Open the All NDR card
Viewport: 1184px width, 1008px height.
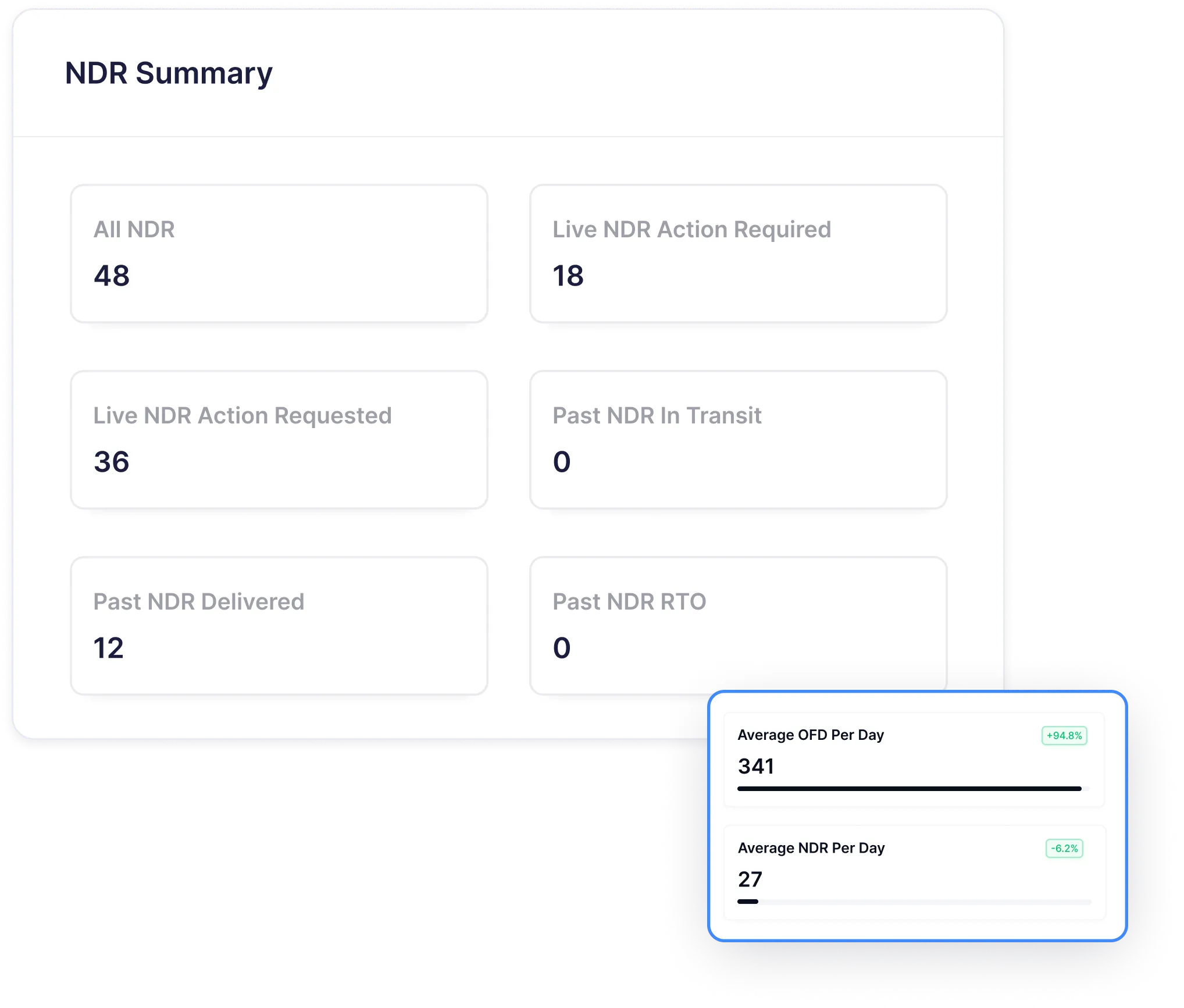point(279,254)
